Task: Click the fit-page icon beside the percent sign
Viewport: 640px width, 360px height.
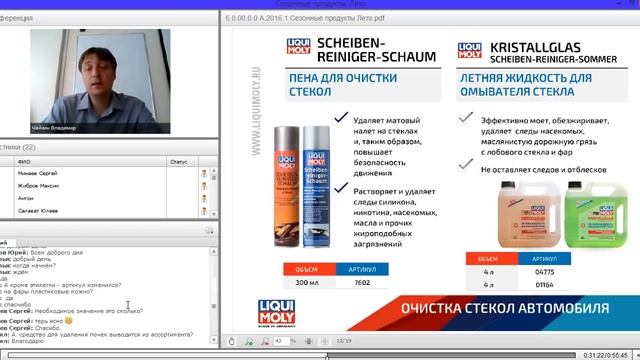Action: click(309, 341)
